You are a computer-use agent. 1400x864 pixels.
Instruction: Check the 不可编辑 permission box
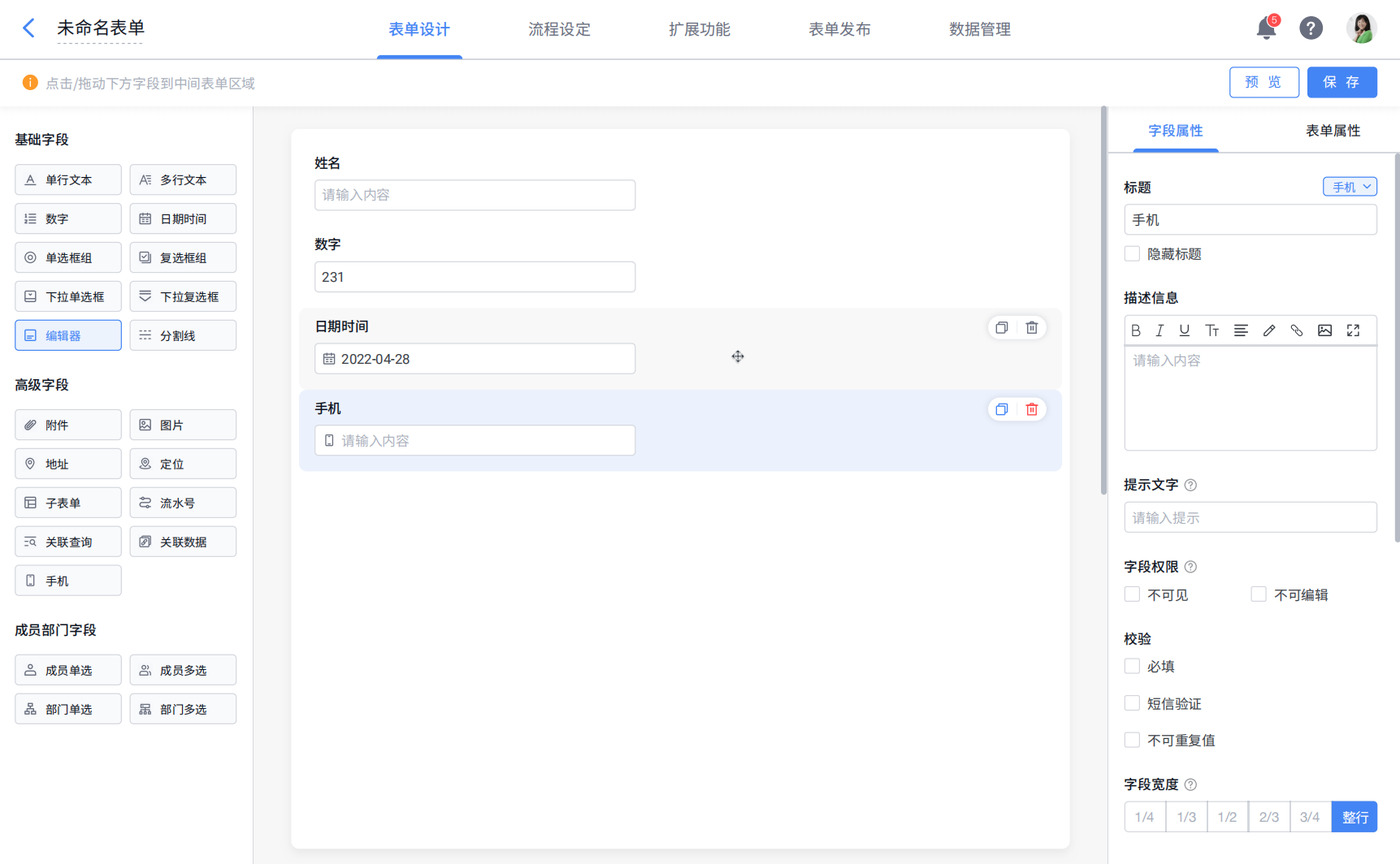click(x=1259, y=594)
